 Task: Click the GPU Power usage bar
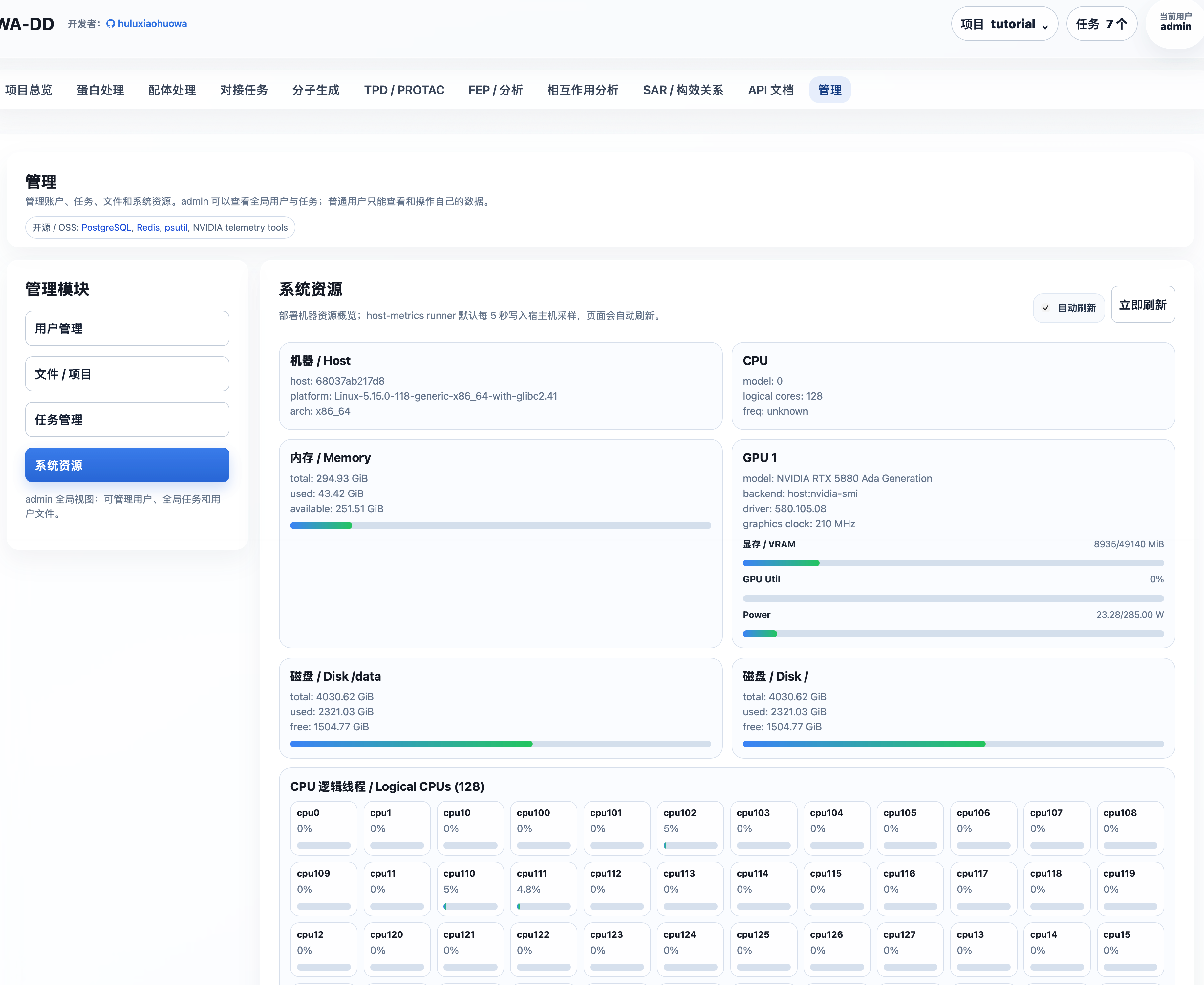point(953,634)
